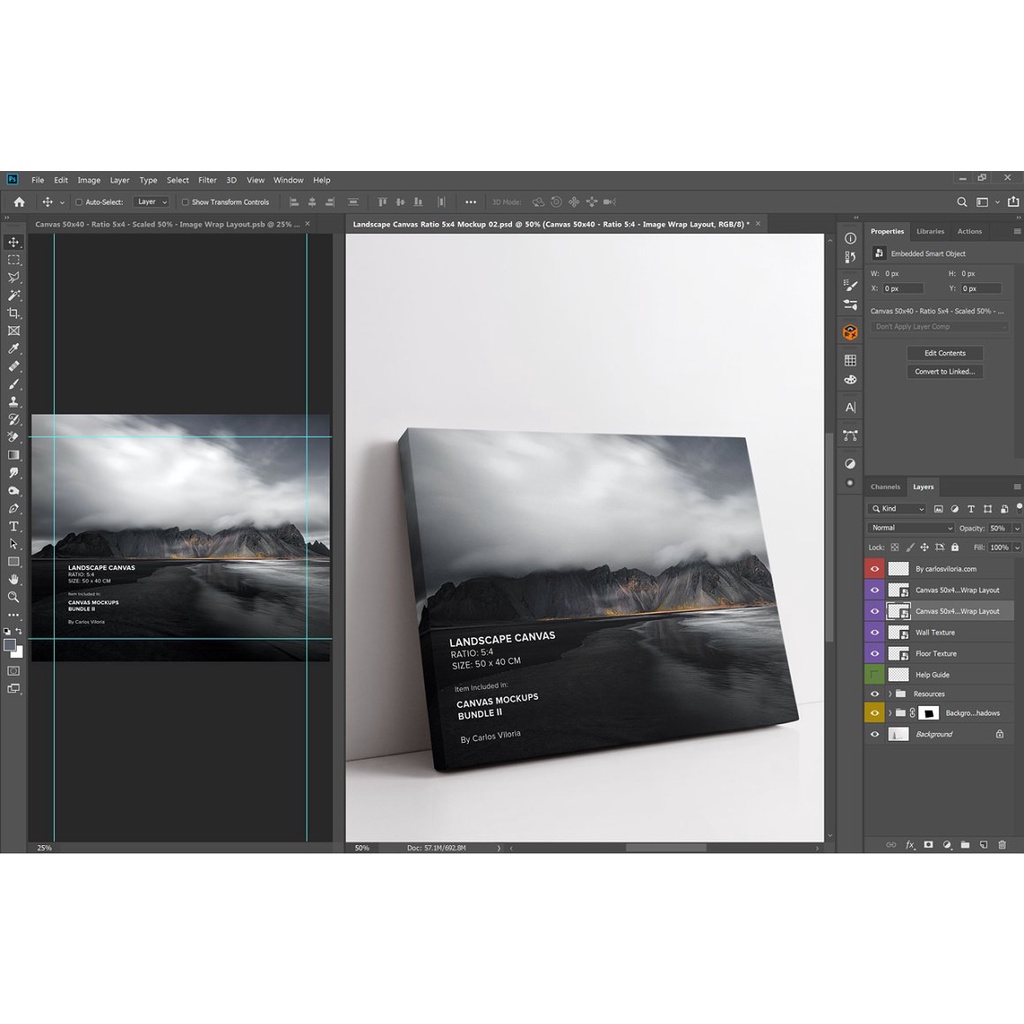Hide the Background layer
The height and width of the screenshot is (1024, 1024).
coord(874,734)
